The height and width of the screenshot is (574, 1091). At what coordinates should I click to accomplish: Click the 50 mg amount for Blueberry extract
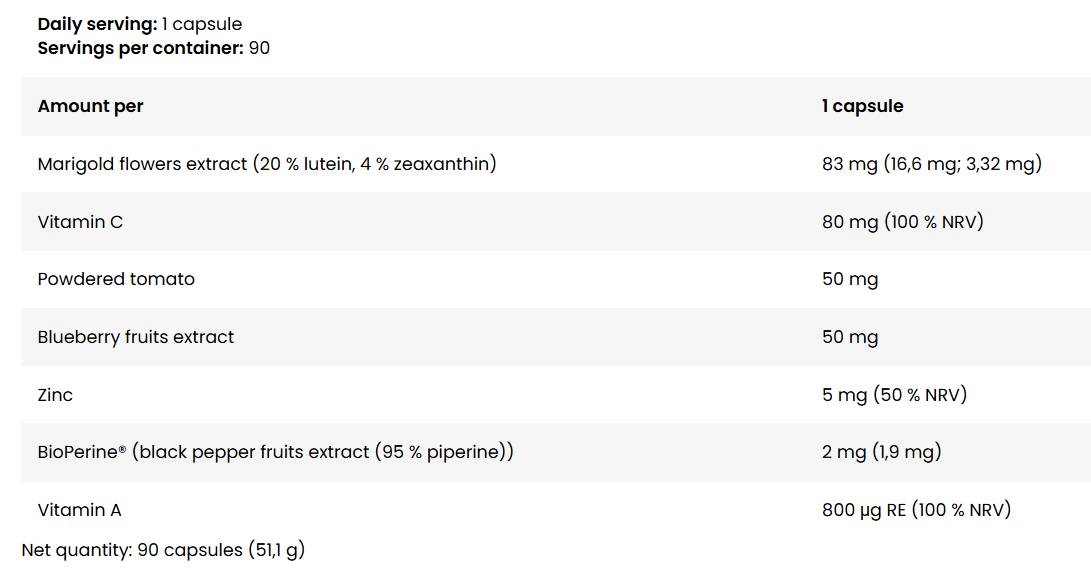coord(849,337)
